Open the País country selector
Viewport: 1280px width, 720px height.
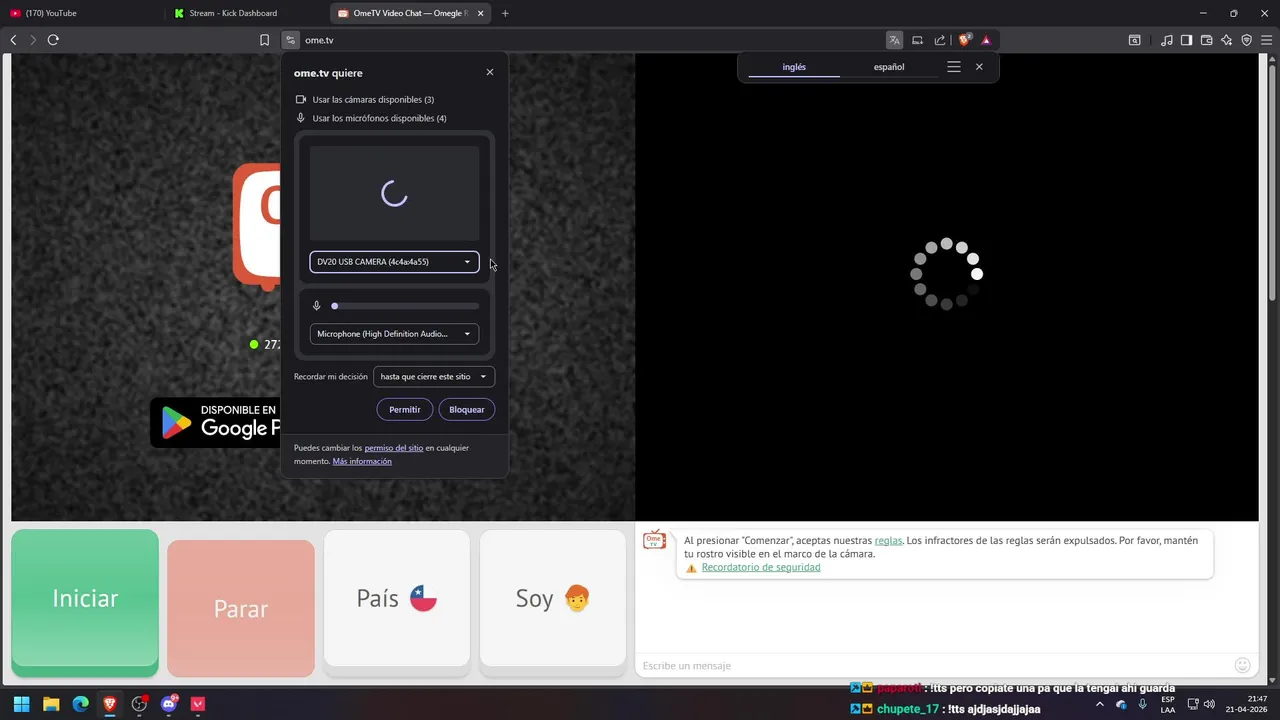tap(397, 598)
